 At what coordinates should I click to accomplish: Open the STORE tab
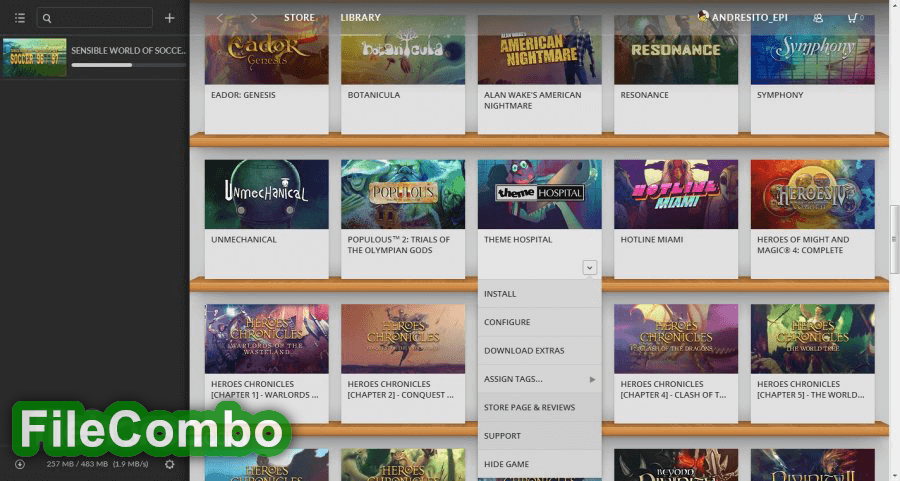tap(300, 18)
